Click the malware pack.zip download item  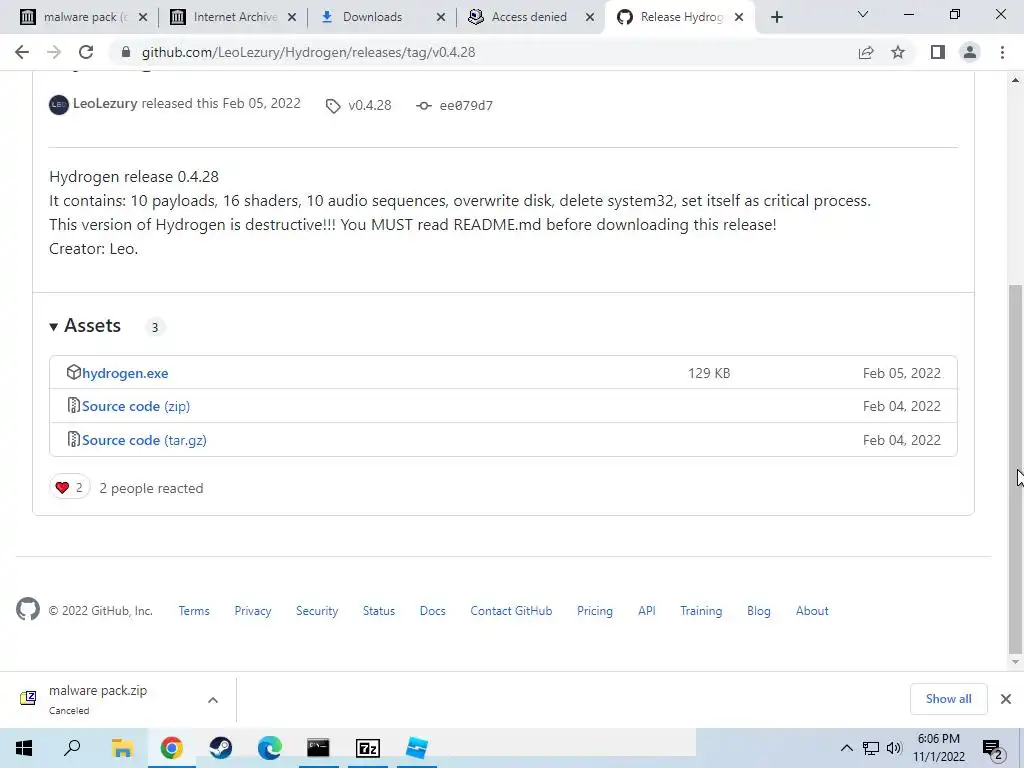pos(98,699)
